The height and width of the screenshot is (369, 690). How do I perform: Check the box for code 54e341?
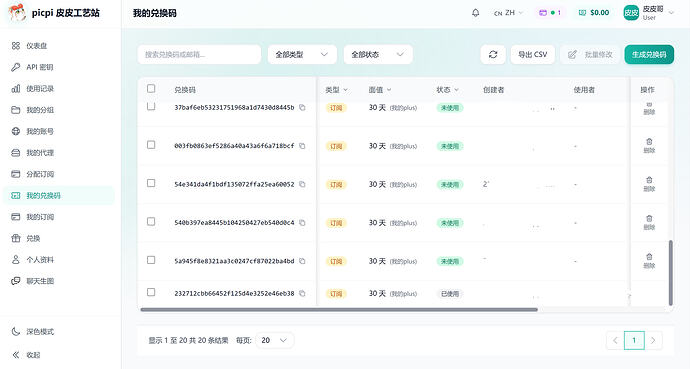(x=151, y=183)
